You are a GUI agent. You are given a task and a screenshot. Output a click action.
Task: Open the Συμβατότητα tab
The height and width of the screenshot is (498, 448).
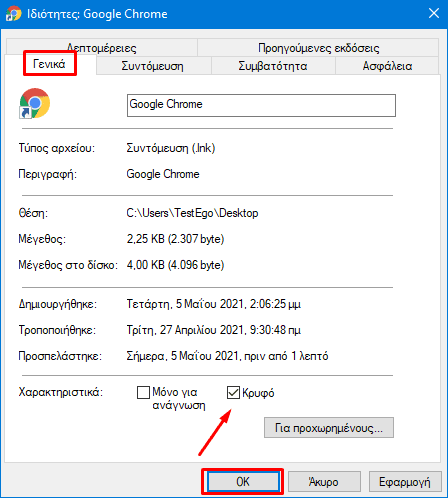tap(273, 66)
